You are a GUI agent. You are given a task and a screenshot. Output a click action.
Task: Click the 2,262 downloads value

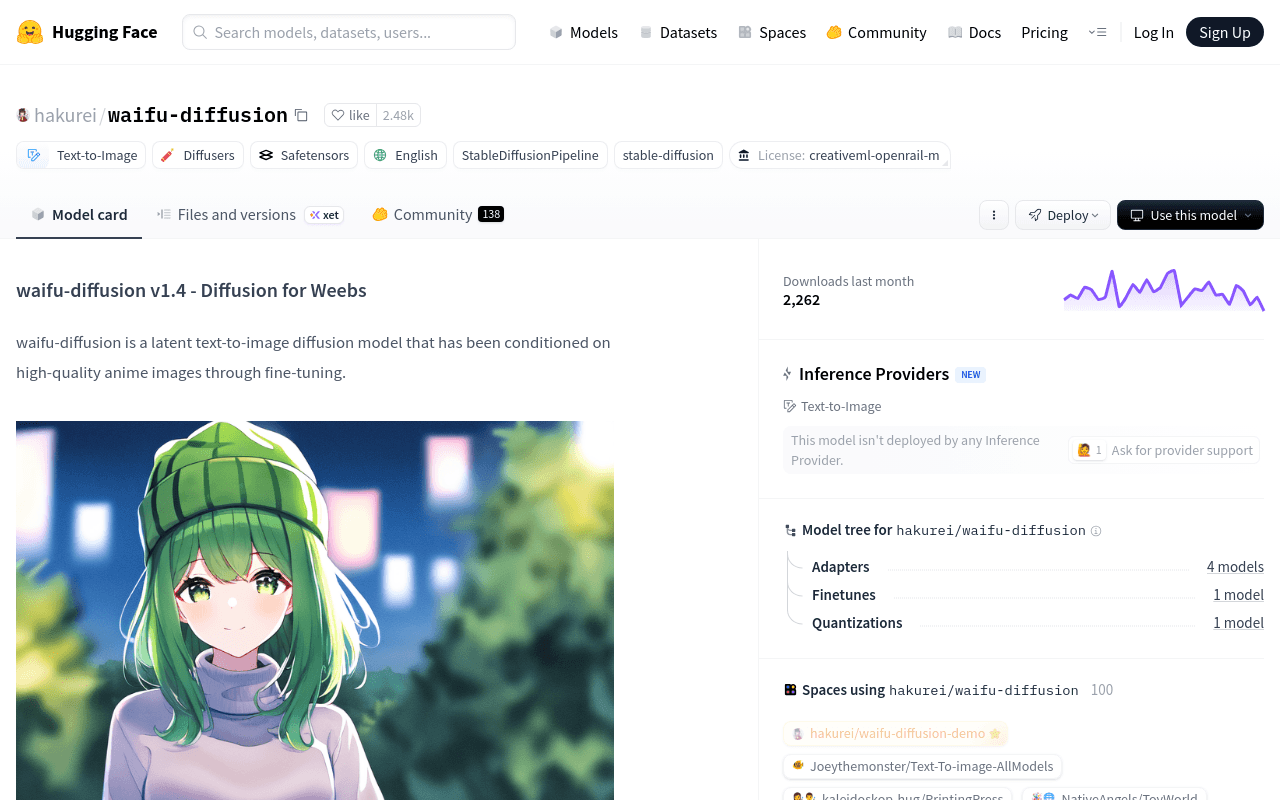pyautogui.click(x=801, y=300)
